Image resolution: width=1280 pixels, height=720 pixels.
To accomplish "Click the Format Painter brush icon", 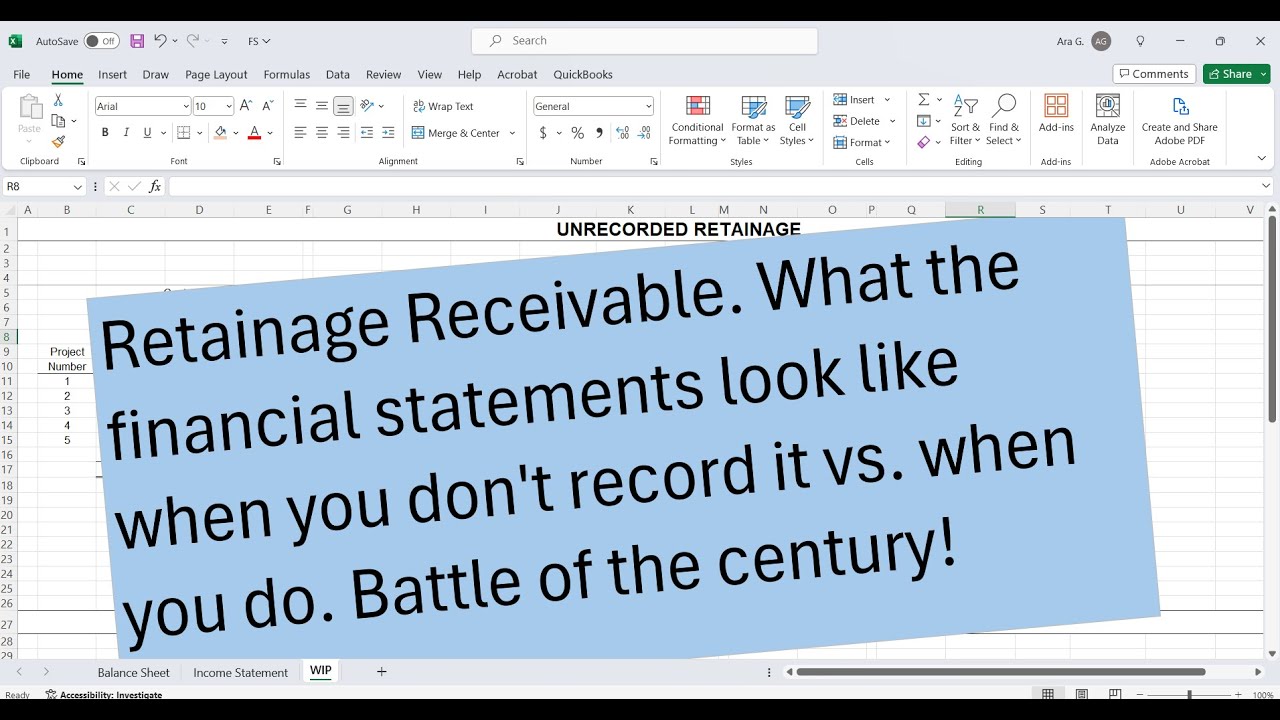I will (58, 142).
